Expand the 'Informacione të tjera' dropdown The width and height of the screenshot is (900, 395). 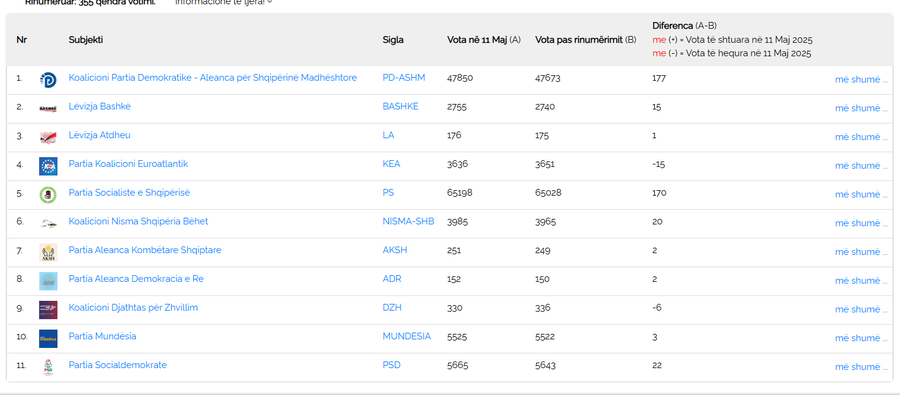[x=223, y=2]
